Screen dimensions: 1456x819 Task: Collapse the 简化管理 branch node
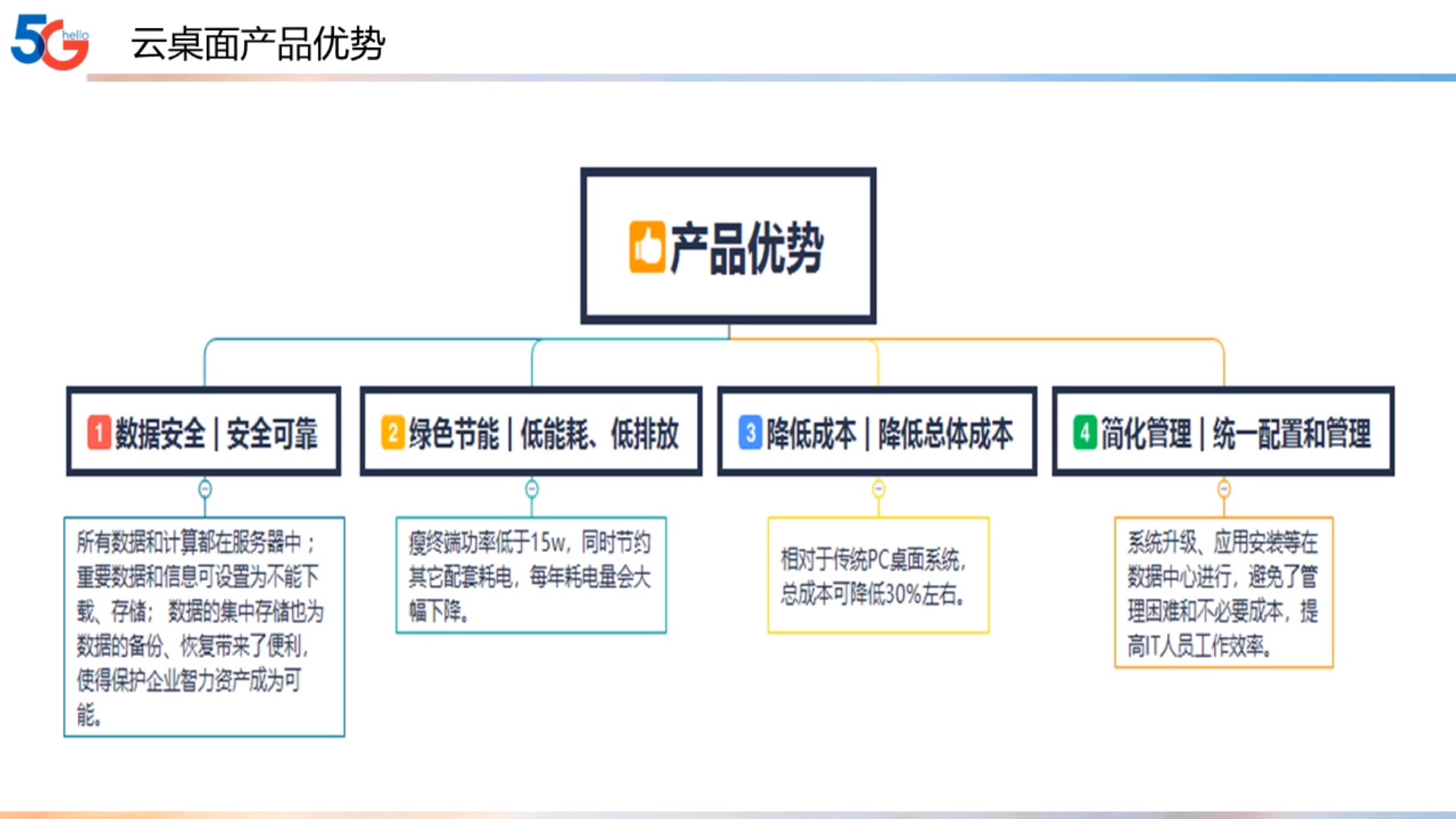(x=1224, y=489)
